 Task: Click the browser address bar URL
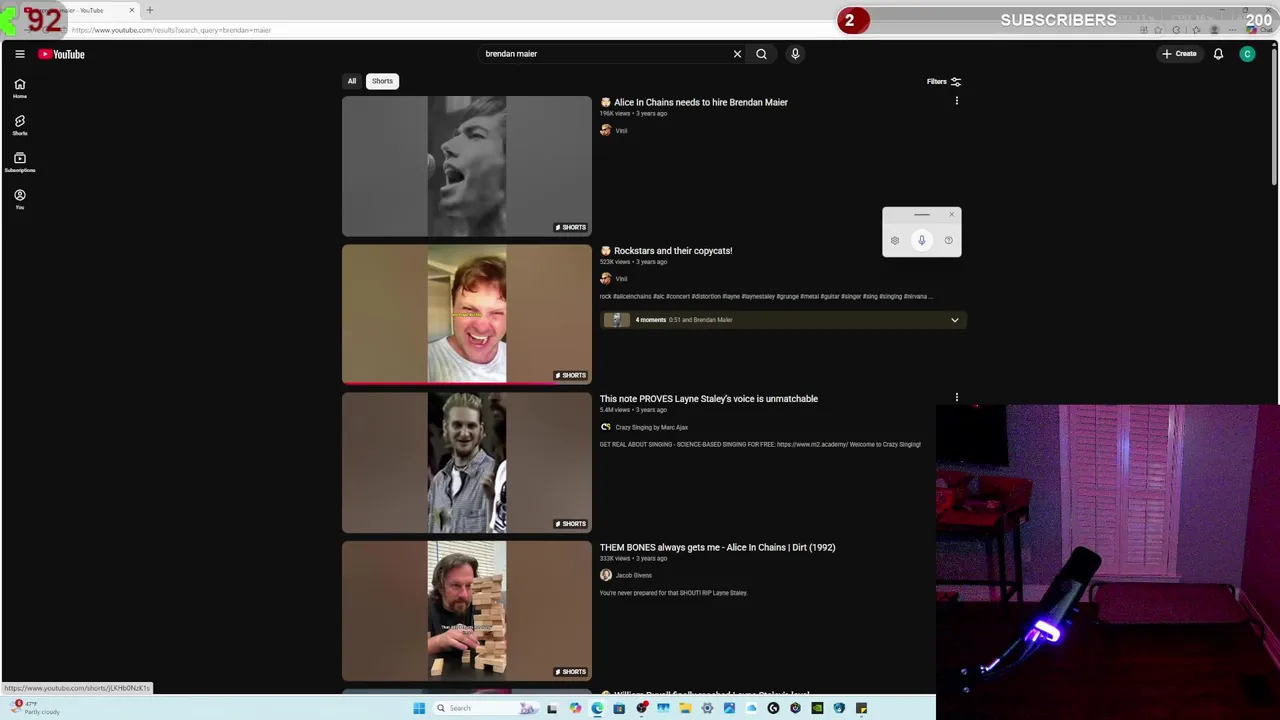click(172, 30)
